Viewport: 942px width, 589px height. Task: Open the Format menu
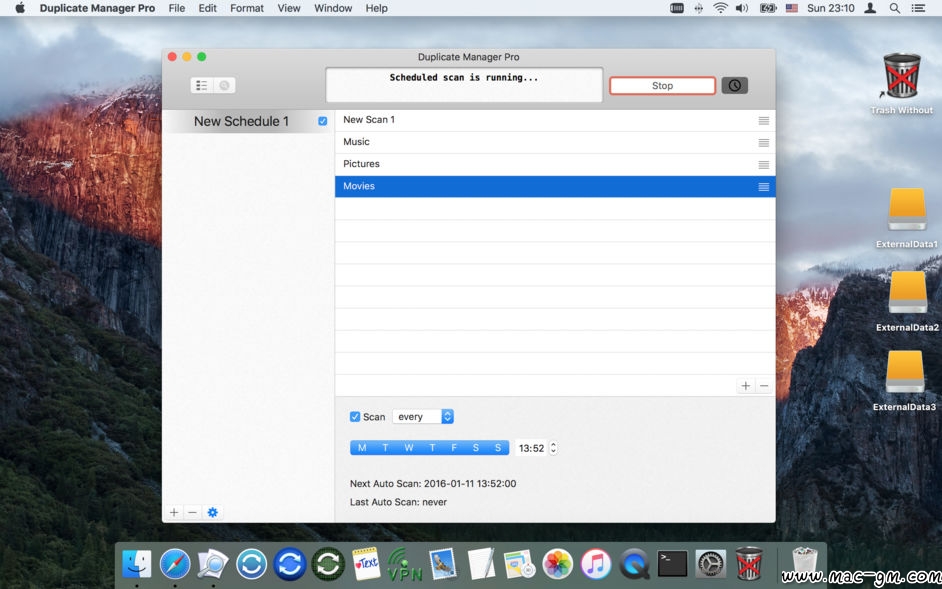(247, 8)
